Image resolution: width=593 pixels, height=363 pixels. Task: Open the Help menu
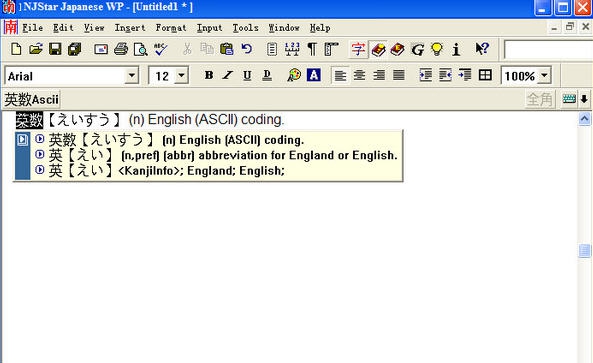320,28
